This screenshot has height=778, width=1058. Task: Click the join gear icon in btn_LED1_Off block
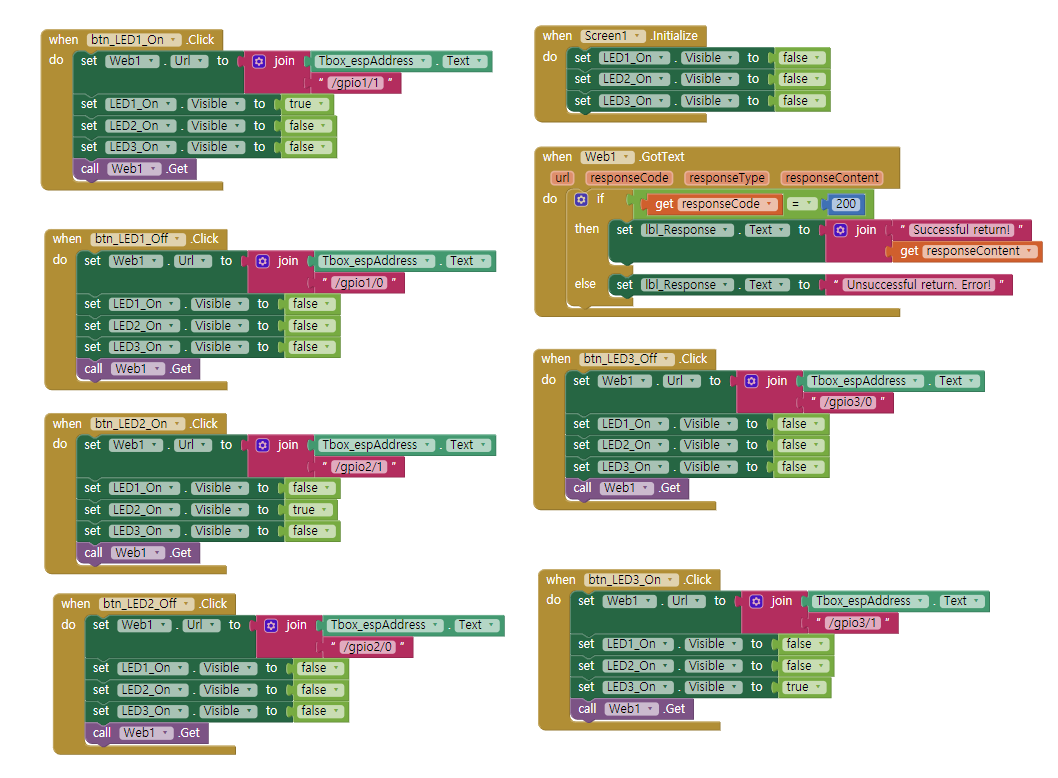click(263, 261)
